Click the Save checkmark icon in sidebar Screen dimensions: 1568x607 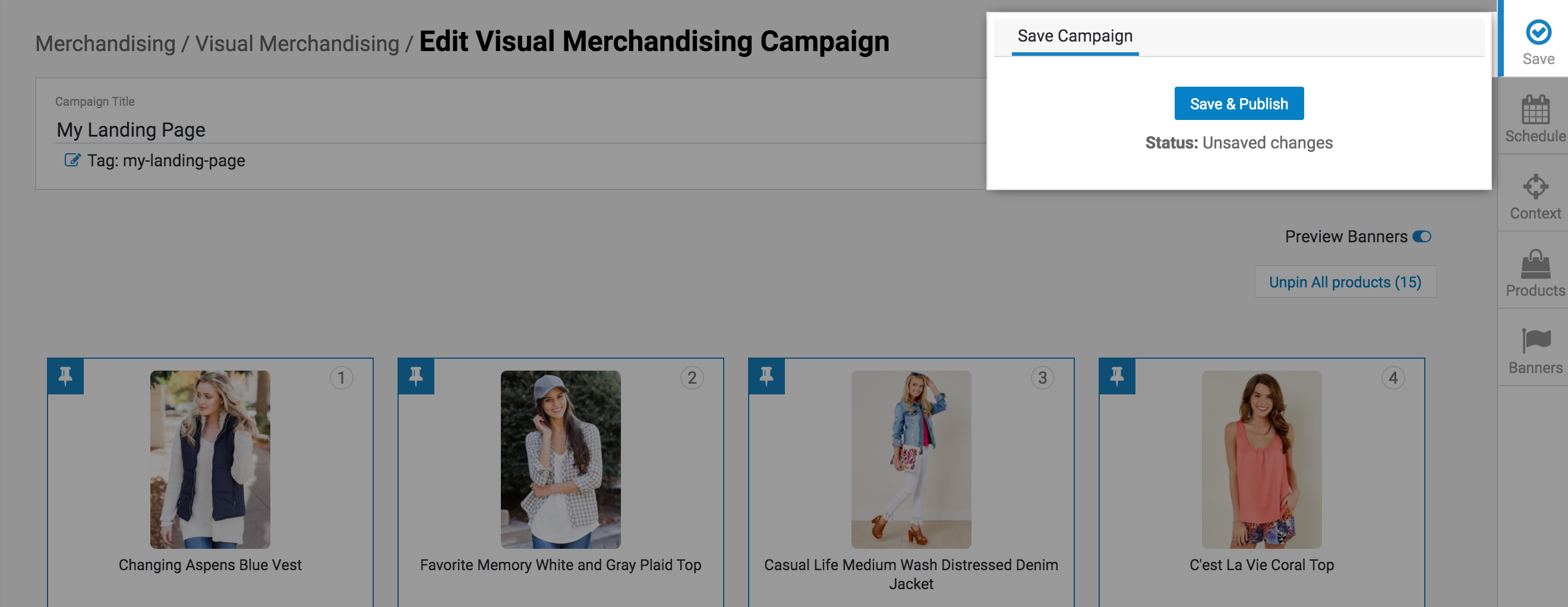click(1538, 33)
